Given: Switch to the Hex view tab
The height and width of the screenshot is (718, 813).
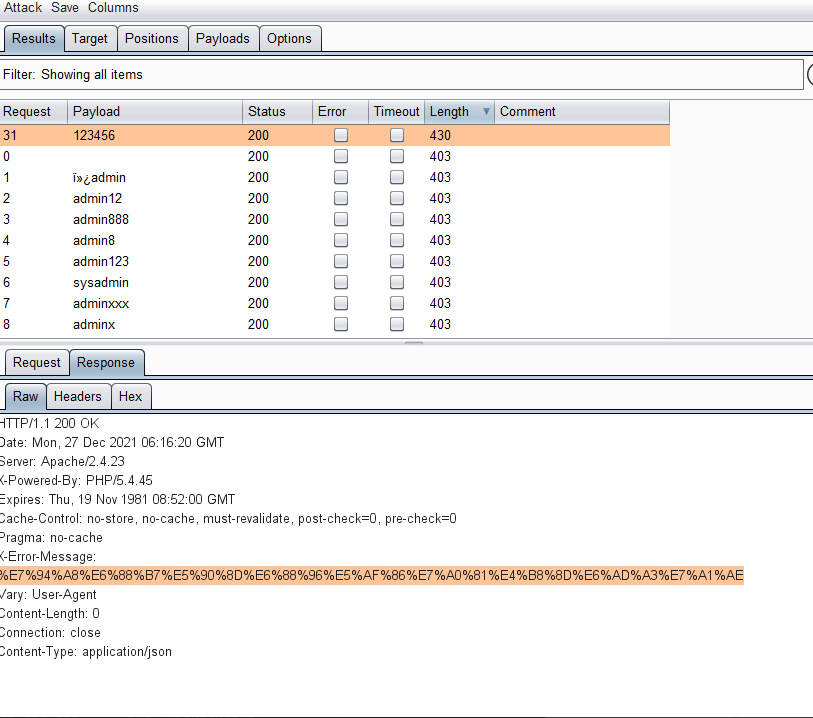Looking at the screenshot, I should pyautogui.click(x=130, y=397).
